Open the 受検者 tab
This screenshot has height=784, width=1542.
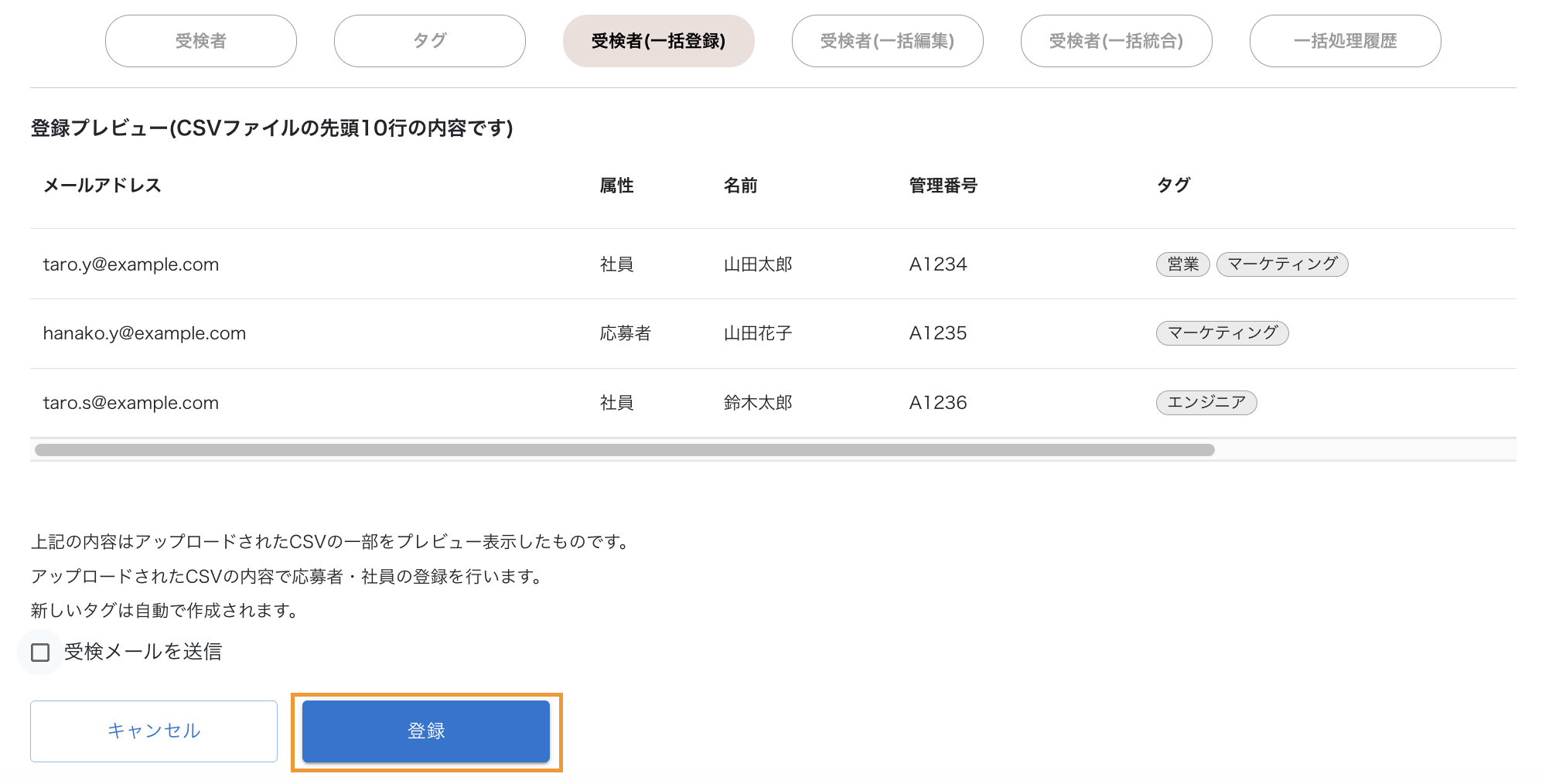click(201, 41)
